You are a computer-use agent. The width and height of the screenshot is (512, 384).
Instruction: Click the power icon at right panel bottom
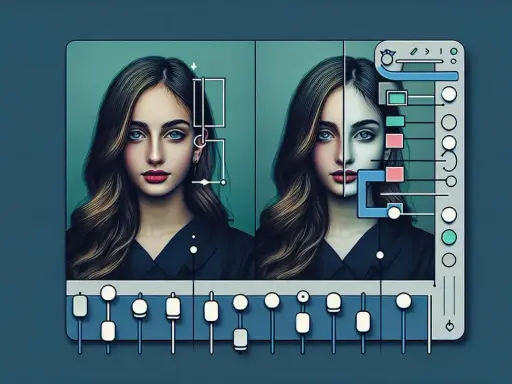[x=450, y=326]
